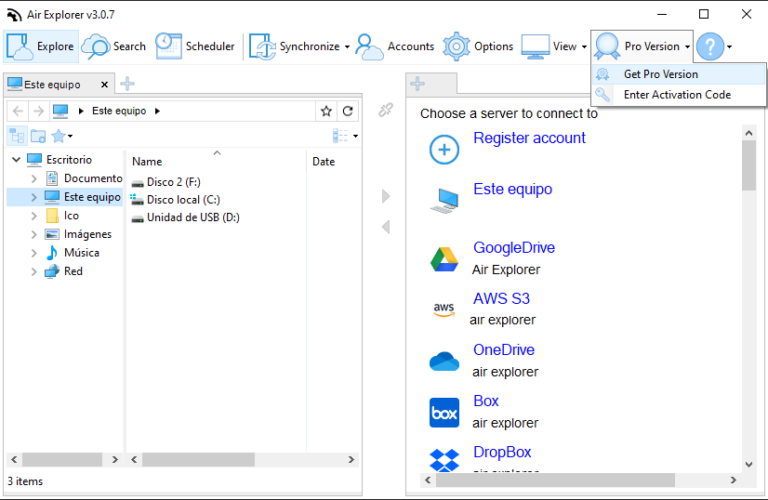Image resolution: width=768 pixels, height=500 pixels.
Task: Click the server list vertical scrollbar
Action: pos(749,300)
